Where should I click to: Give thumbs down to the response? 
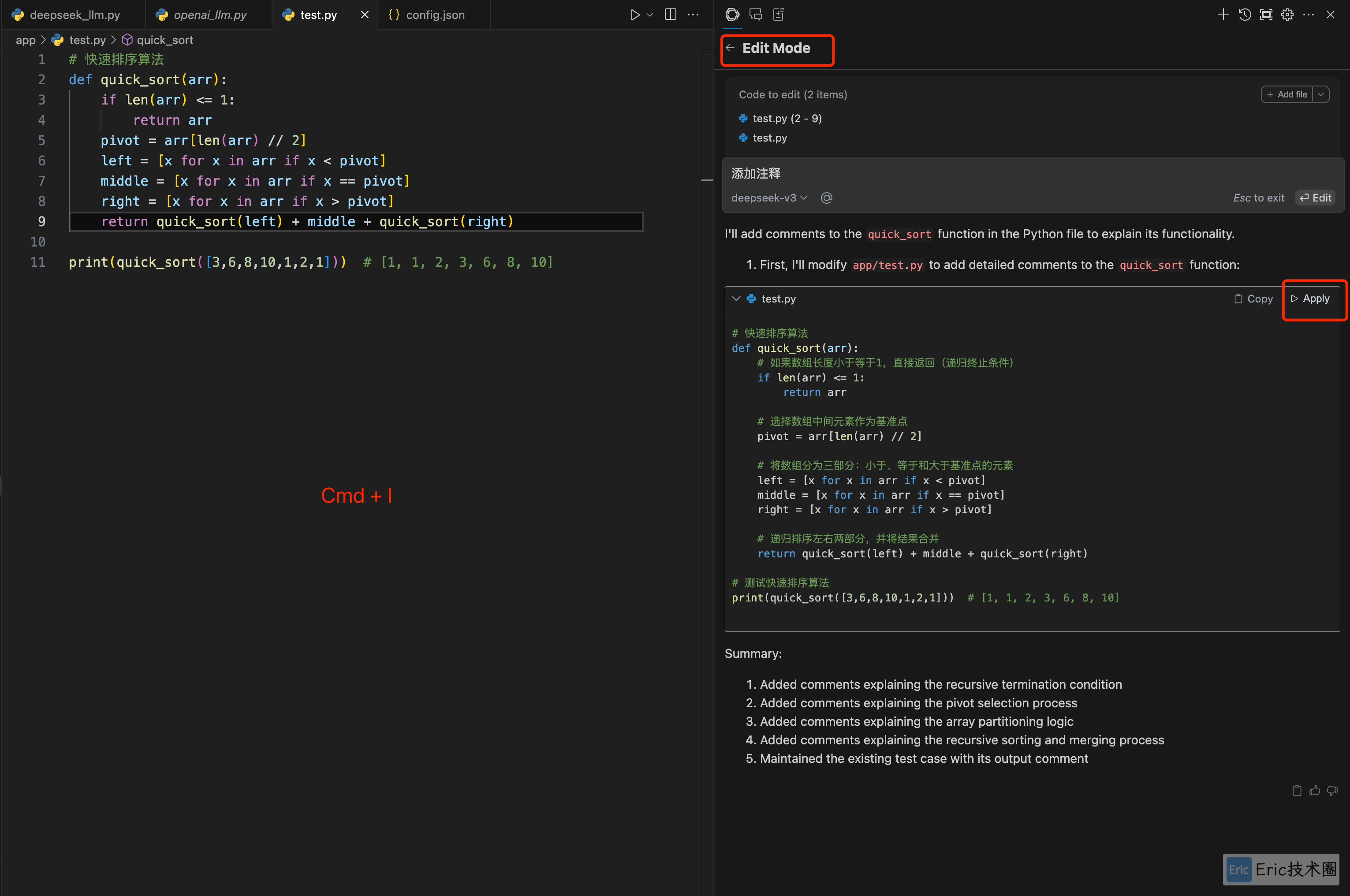click(1332, 791)
